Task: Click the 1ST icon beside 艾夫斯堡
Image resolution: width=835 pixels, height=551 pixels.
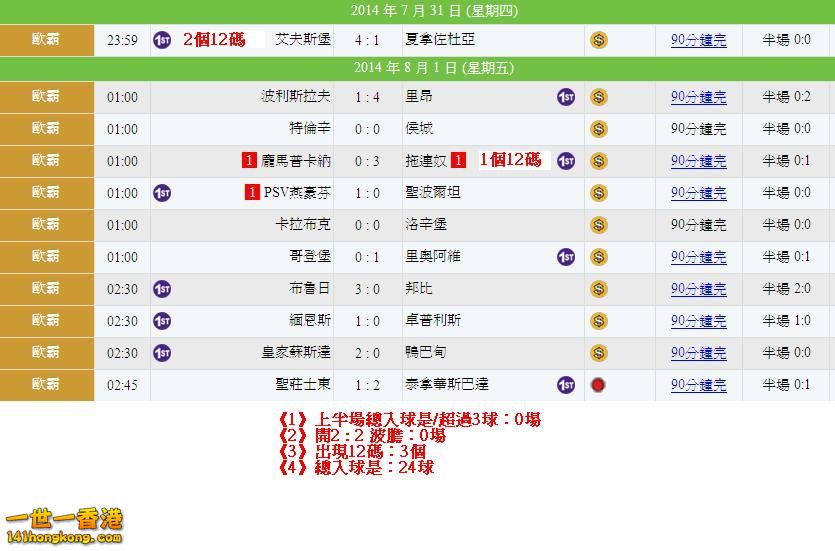Action: point(162,40)
